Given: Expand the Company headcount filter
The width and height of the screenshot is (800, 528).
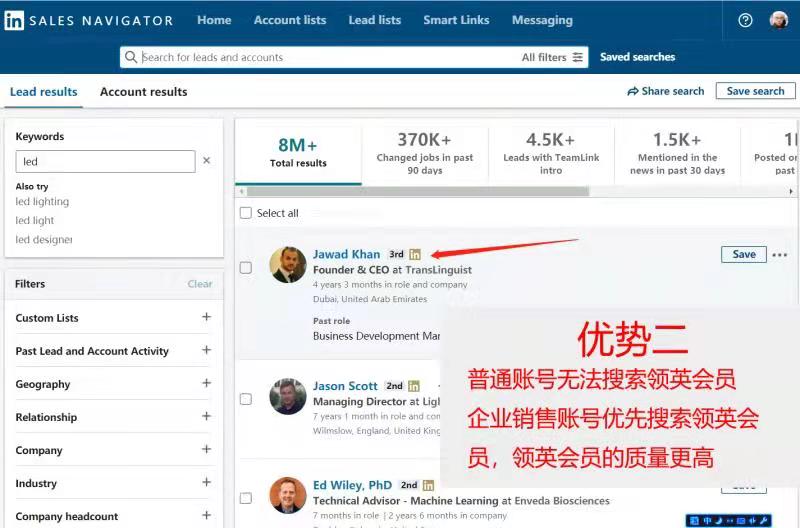Looking at the screenshot, I should point(206,515).
